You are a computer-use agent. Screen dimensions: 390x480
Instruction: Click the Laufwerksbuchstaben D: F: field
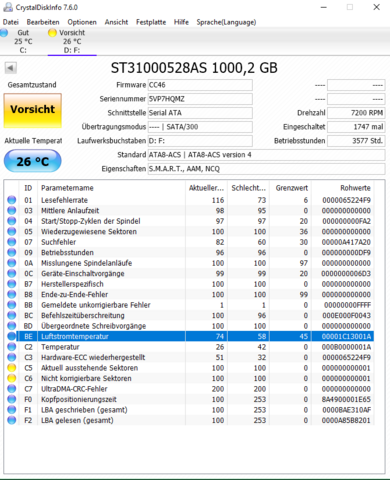coord(200,141)
